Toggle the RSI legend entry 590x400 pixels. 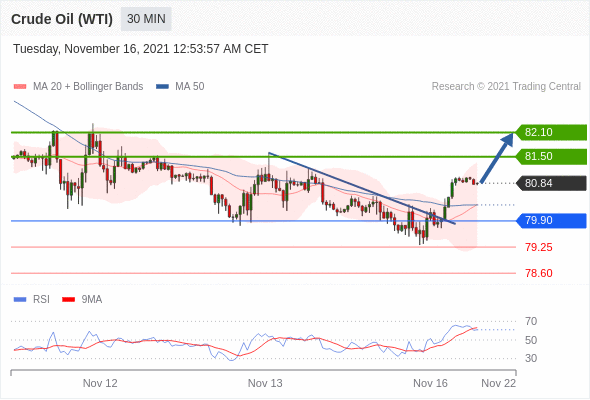pyautogui.click(x=32, y=300)
